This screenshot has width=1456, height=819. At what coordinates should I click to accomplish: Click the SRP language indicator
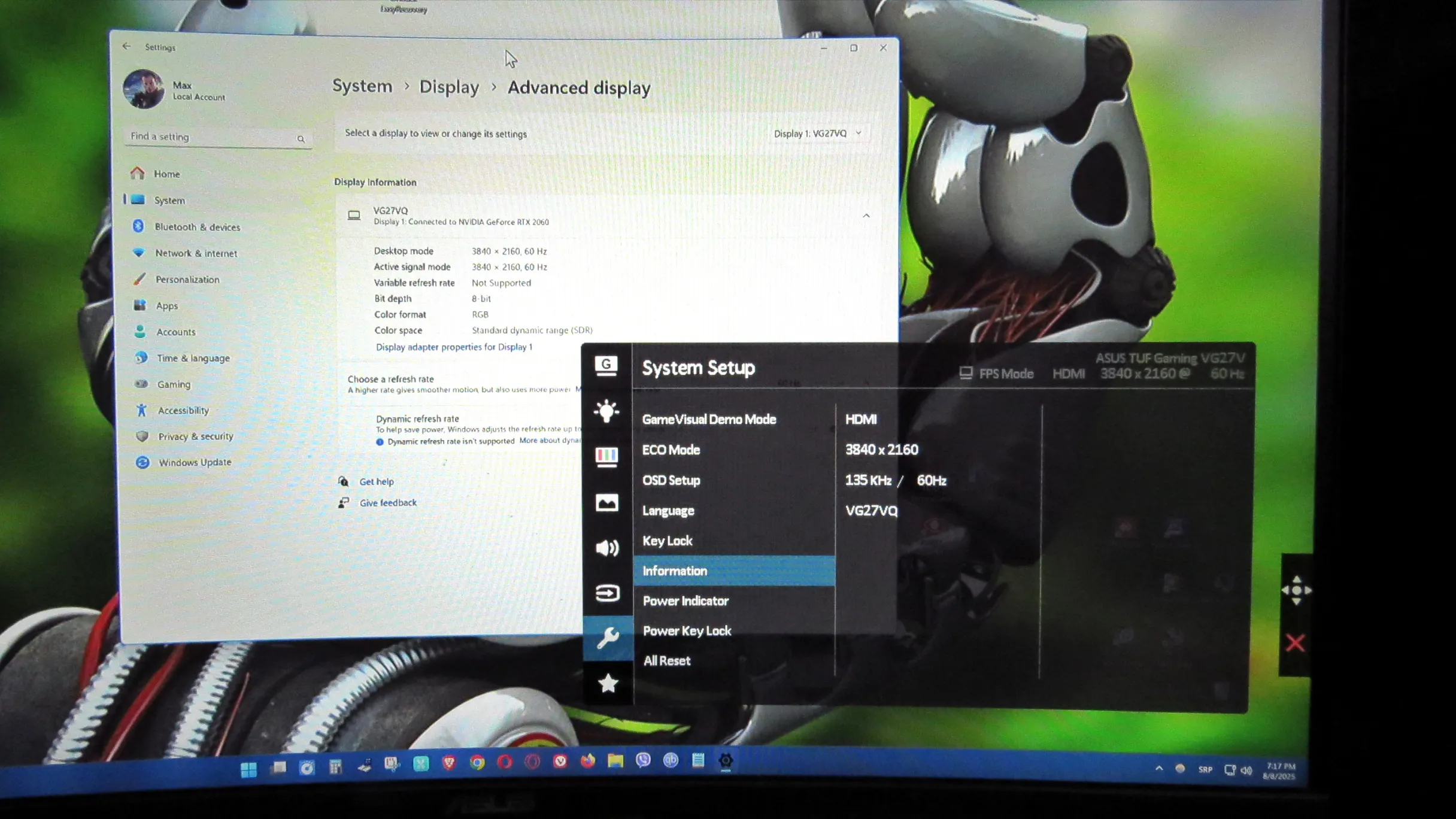[x=1205, y=770]
